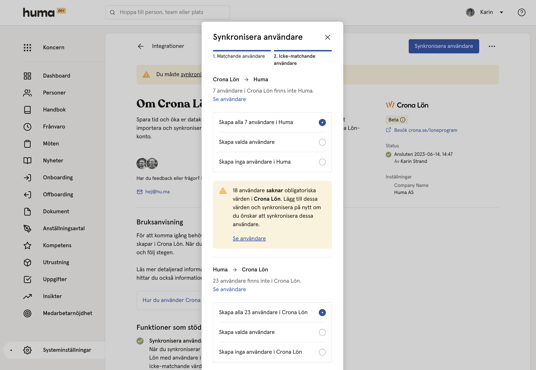Image resolution: width=536 pixels, height=370 pixels.
Task: Open the Nyheter open-book icon
Action: [x=27, y=160]
